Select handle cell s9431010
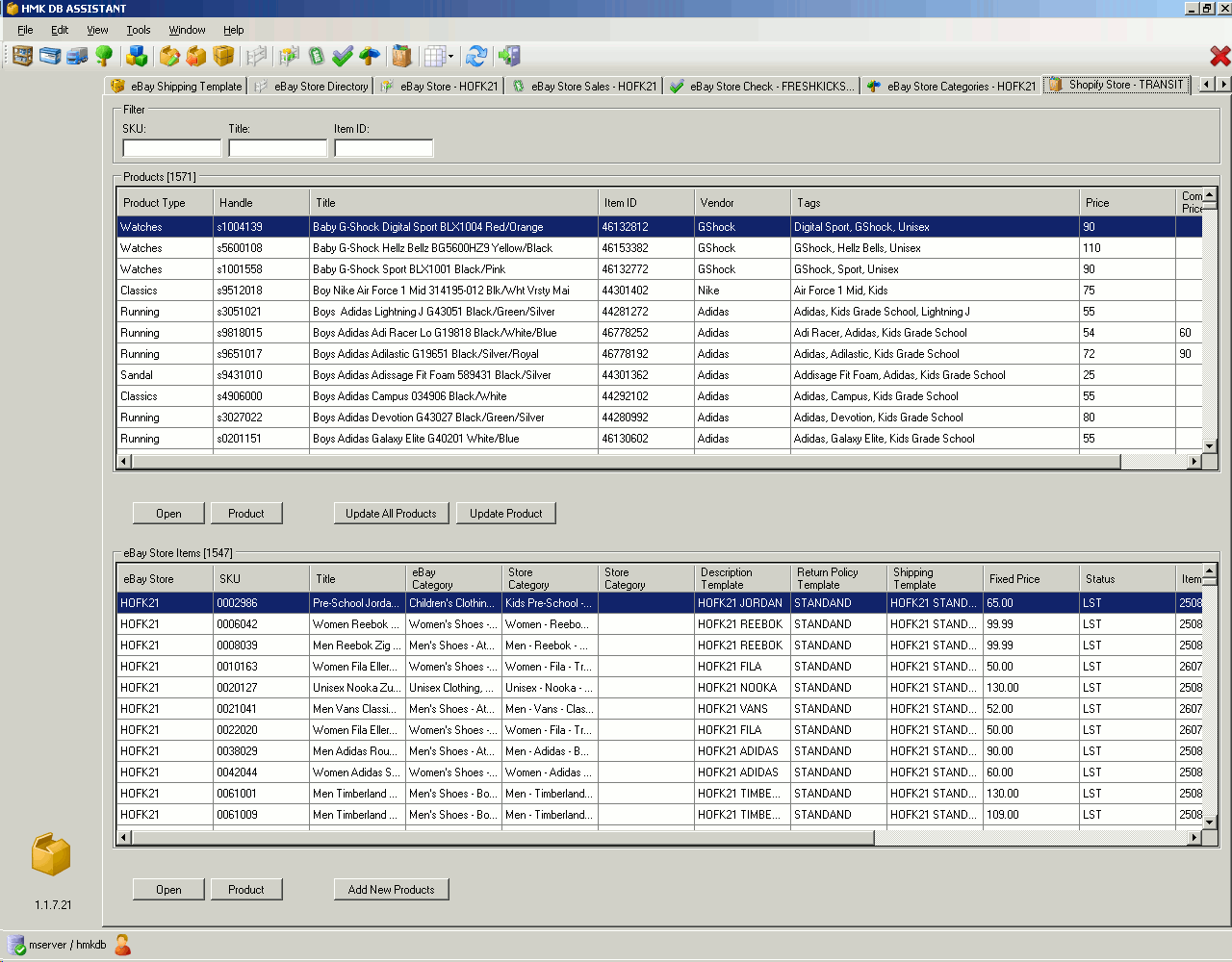 (x=262, y=375)
